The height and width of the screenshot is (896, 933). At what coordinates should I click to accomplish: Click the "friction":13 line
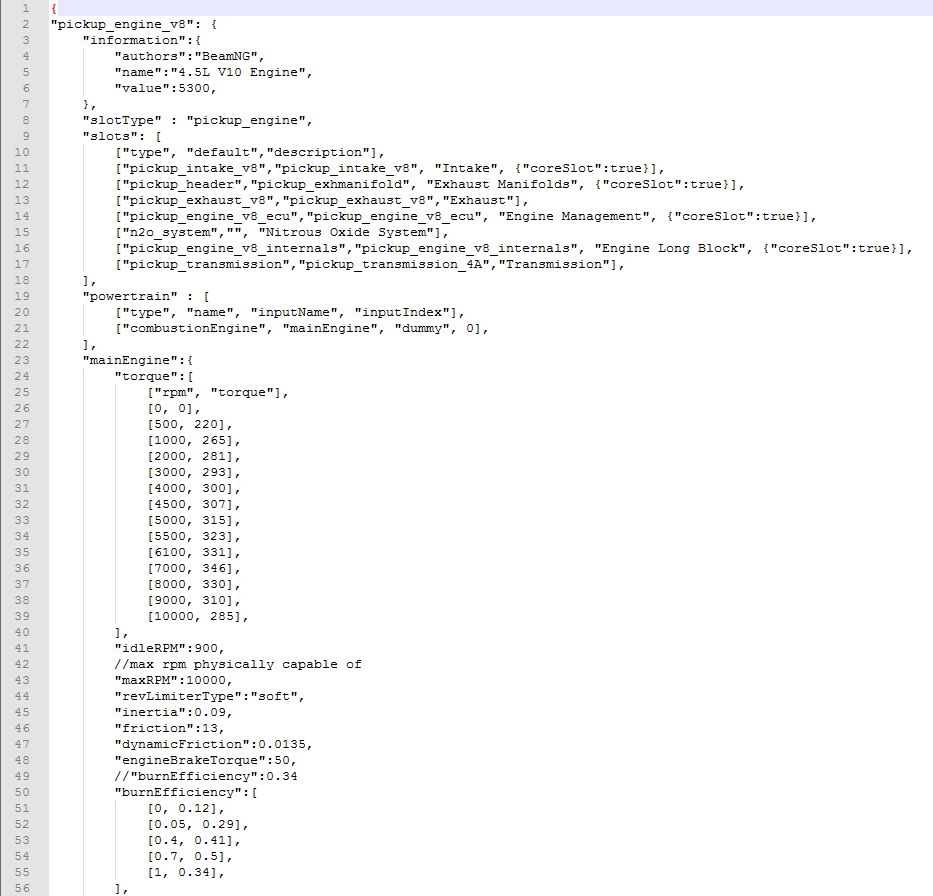170,728
